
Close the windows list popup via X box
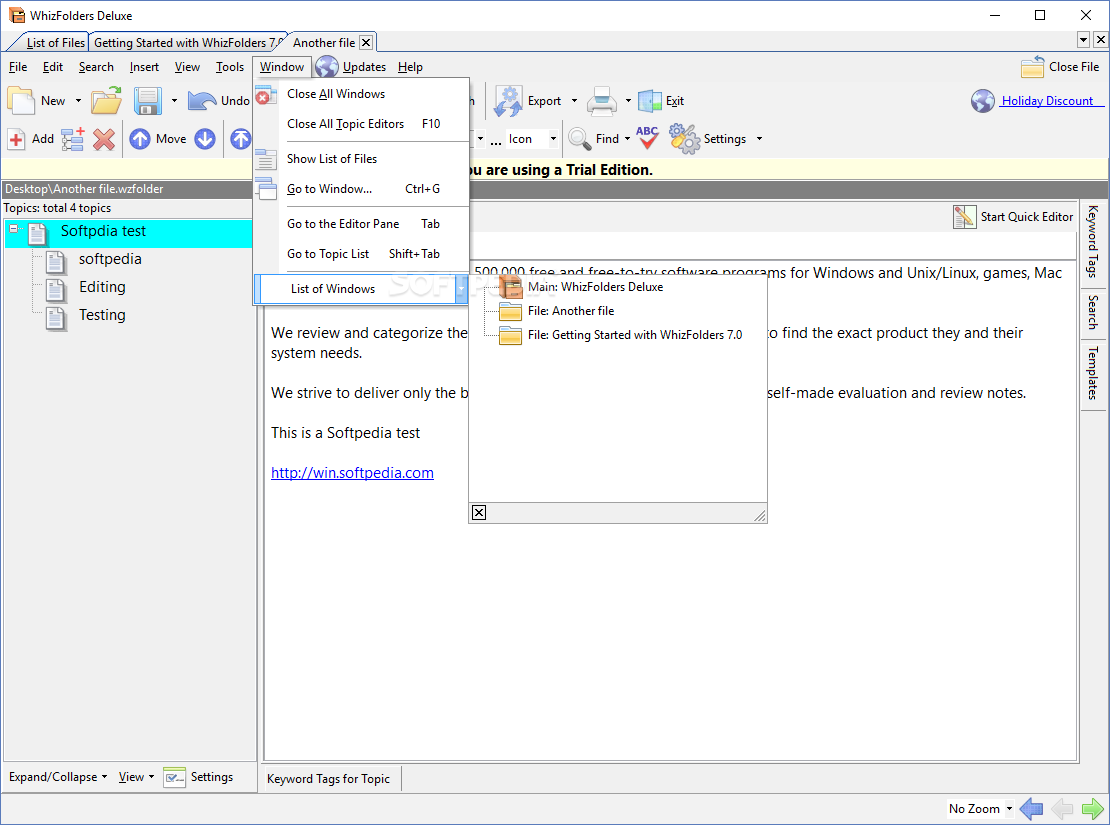[x=479, y=513]
